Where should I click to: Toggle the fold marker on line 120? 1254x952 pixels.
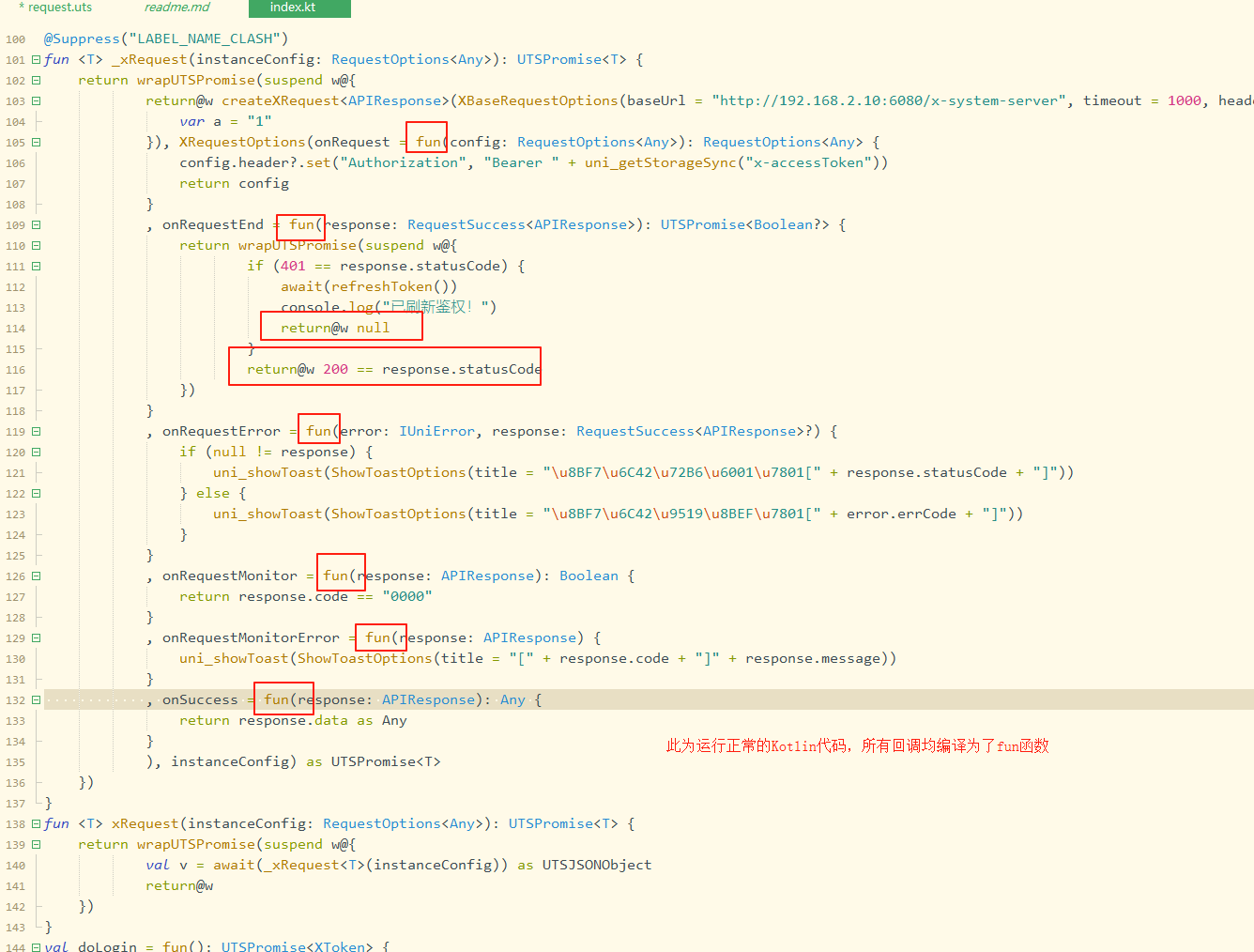(36, 452)
